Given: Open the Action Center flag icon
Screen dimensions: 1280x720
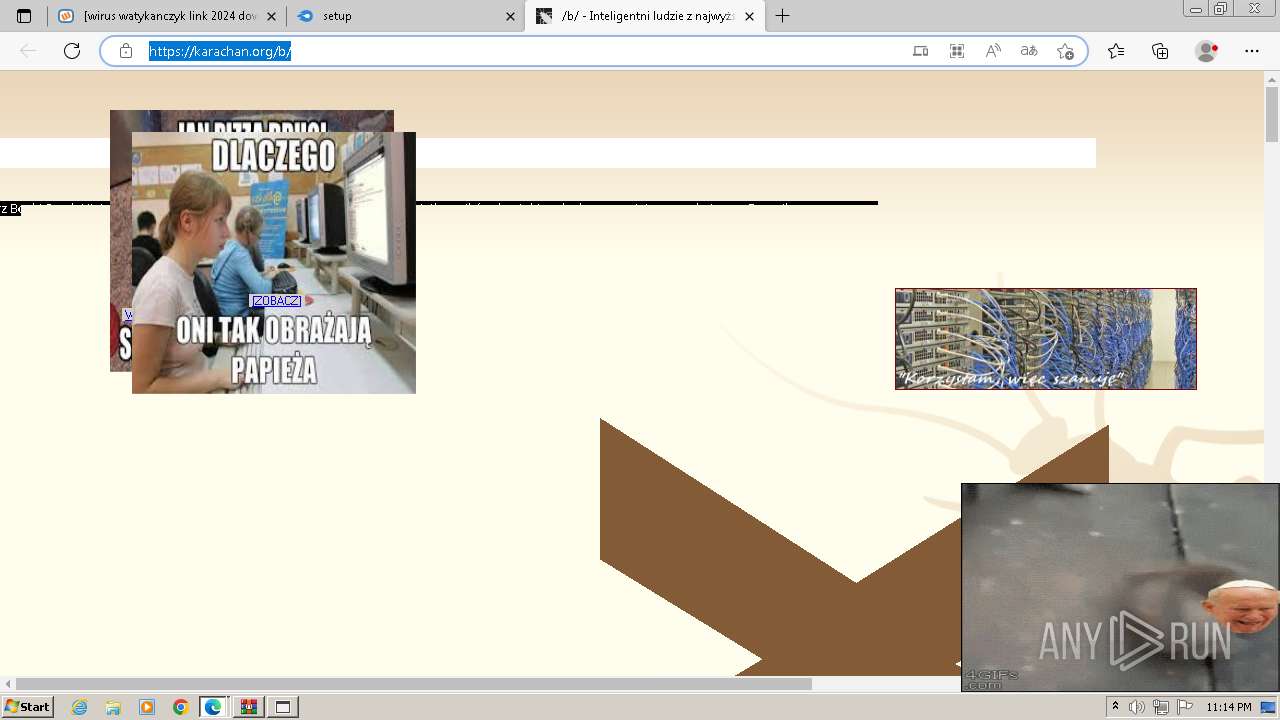Looking at the screenshot, I should (x=1185, y=707).
